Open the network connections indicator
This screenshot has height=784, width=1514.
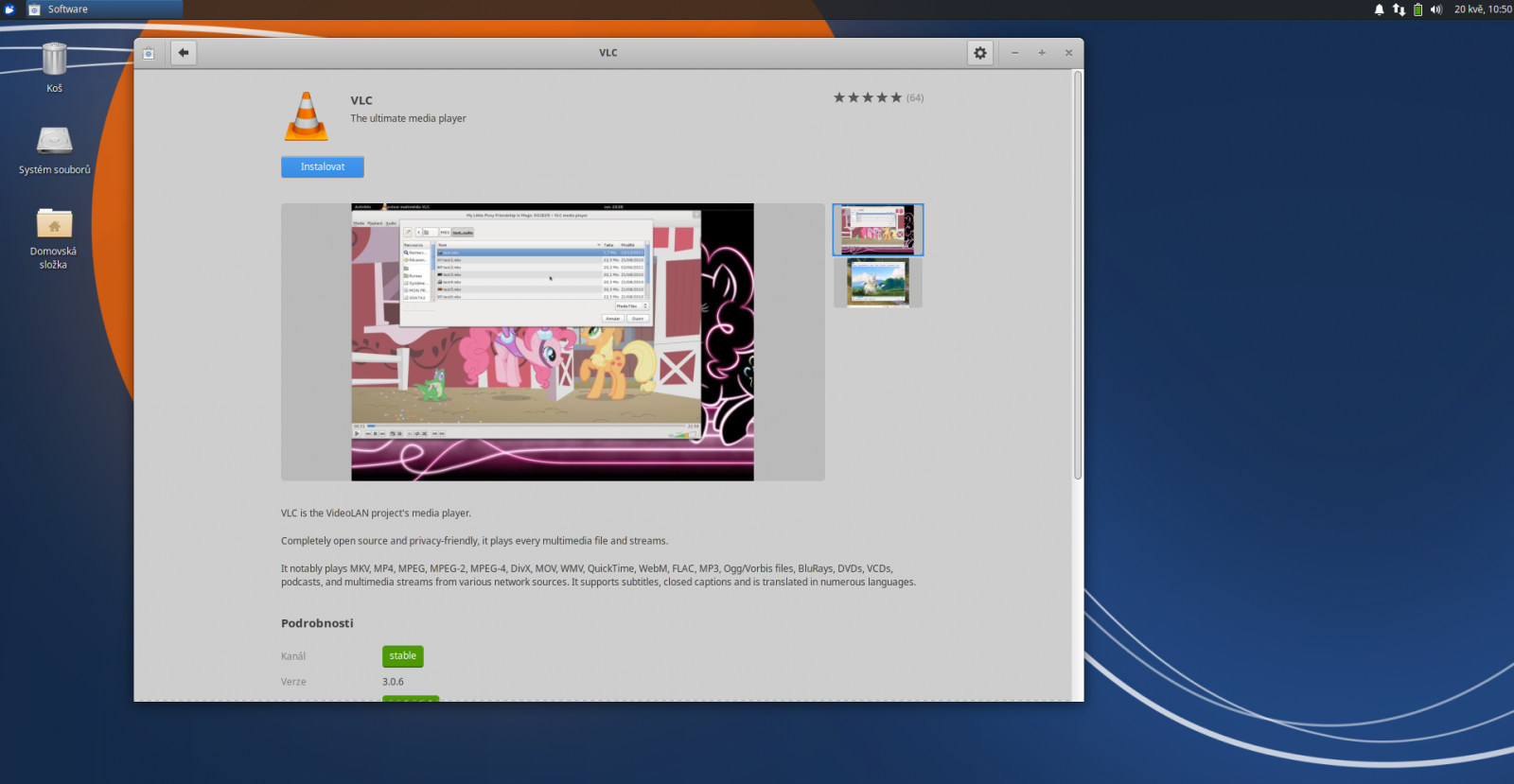[x=1399, y=9]
